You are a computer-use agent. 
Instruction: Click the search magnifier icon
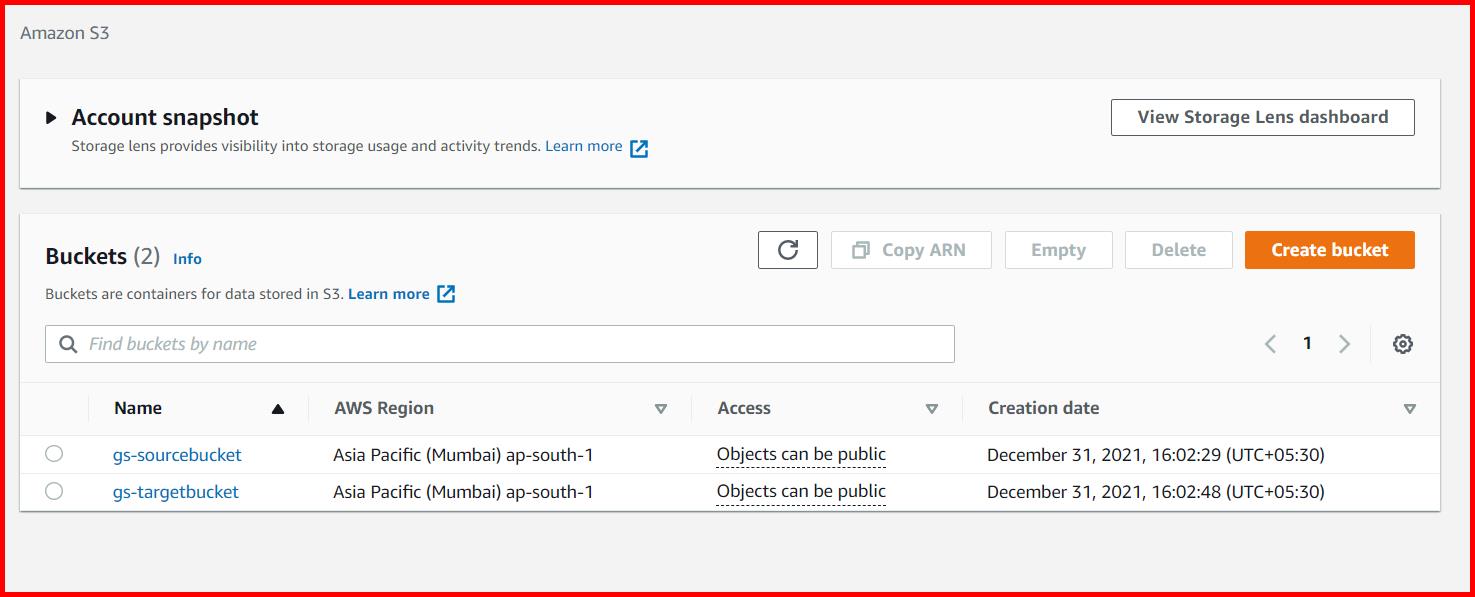[x=67, y=343]
